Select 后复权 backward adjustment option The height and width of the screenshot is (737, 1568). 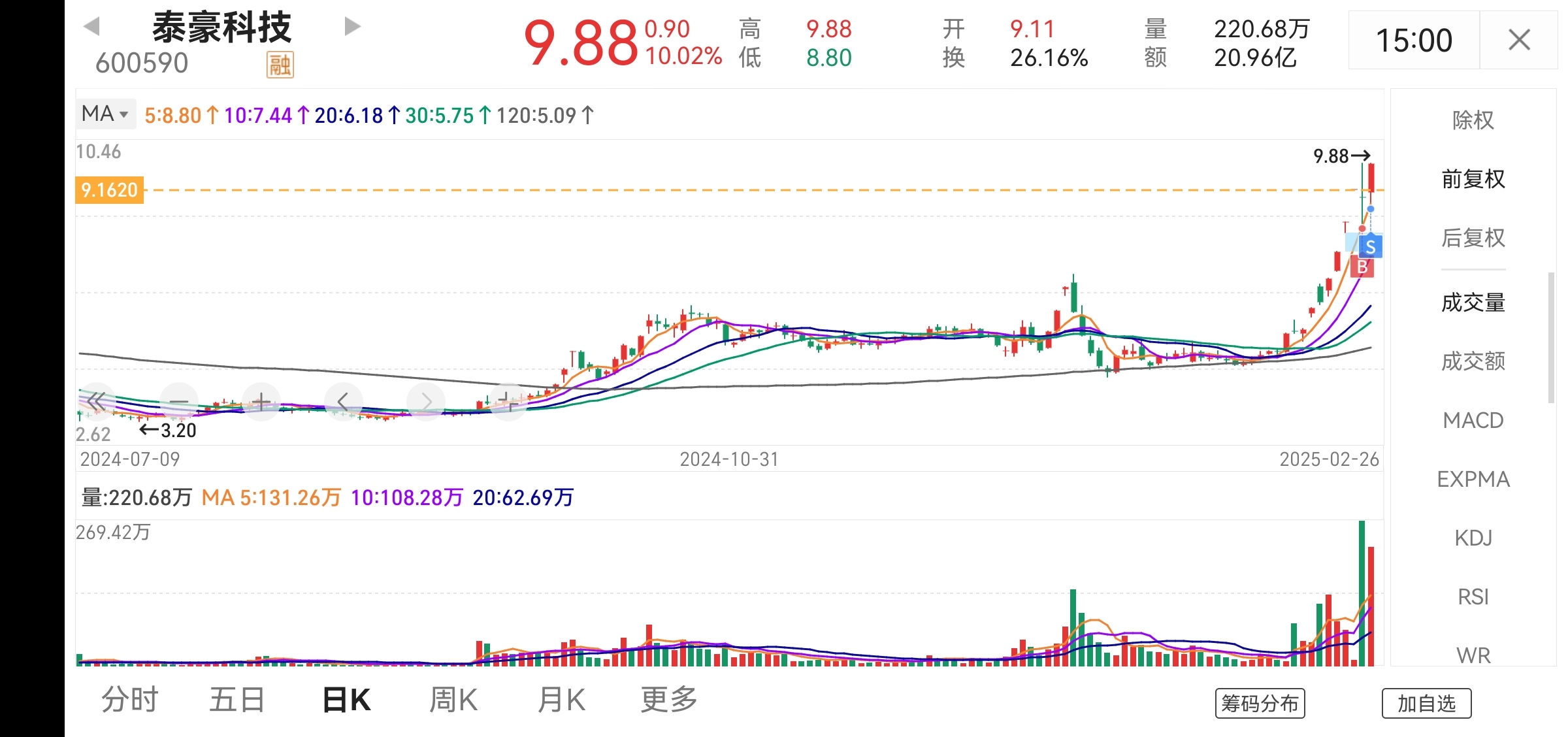pyautogui.click(x=1473, y=238)
